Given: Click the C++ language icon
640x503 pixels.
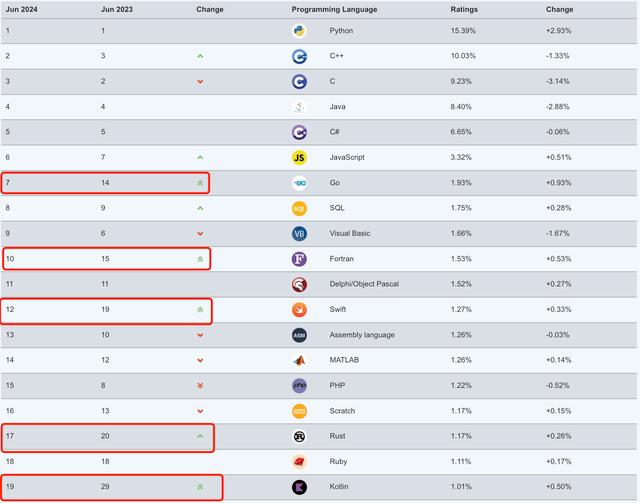Looking at the screenshot, I should click(x=299, y=56).
